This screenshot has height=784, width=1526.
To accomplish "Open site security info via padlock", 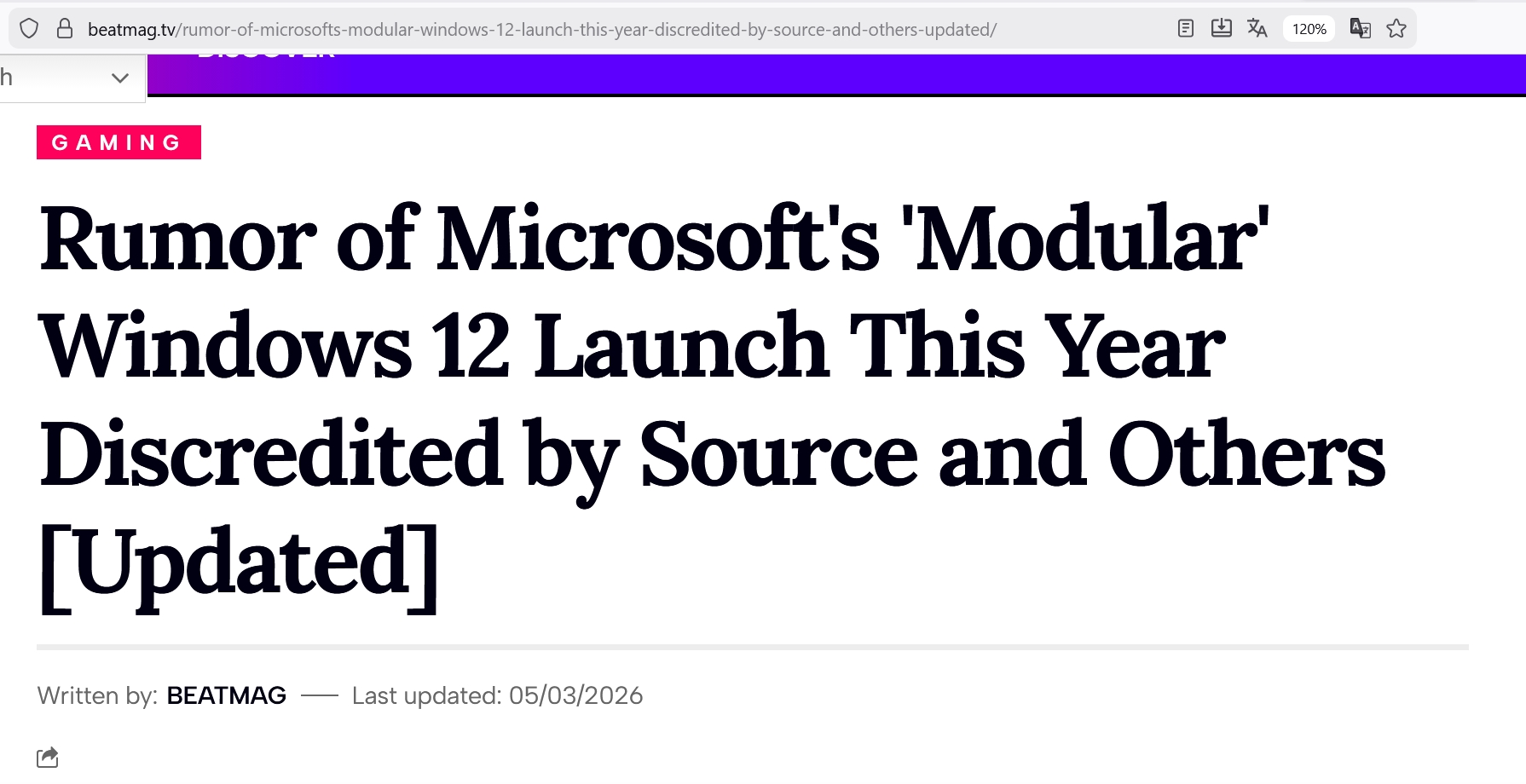I will click(65, 29).
